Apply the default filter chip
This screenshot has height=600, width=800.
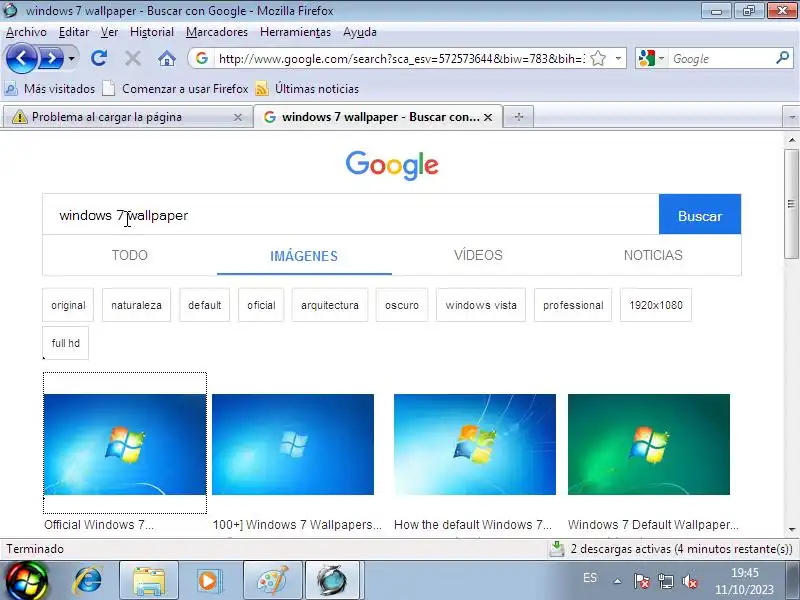(x=205, y=305)
